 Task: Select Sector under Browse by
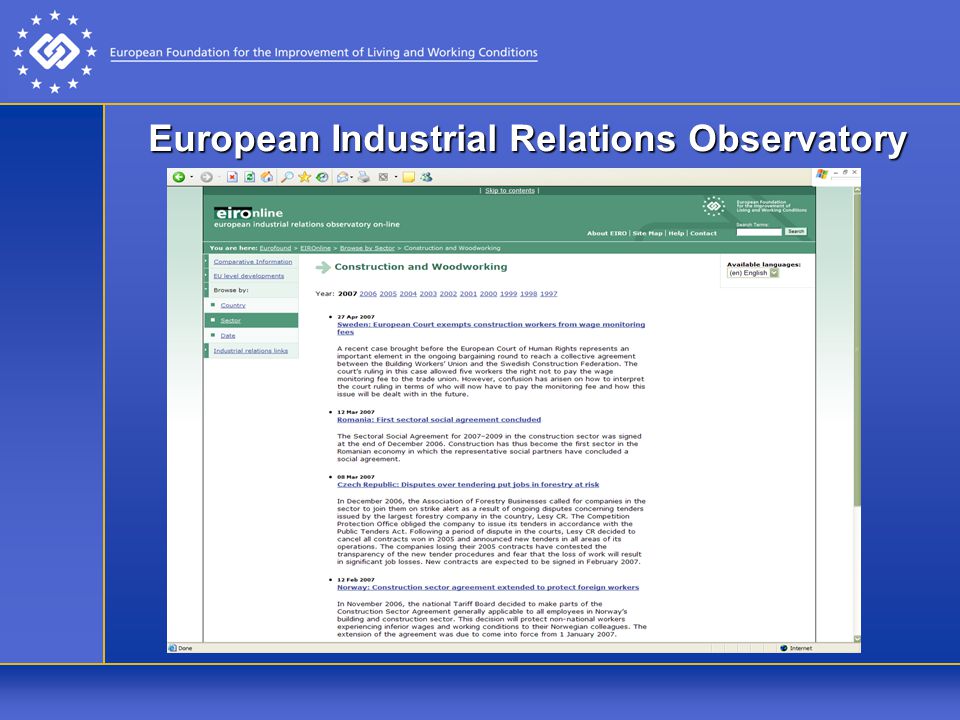click(230, 320)
